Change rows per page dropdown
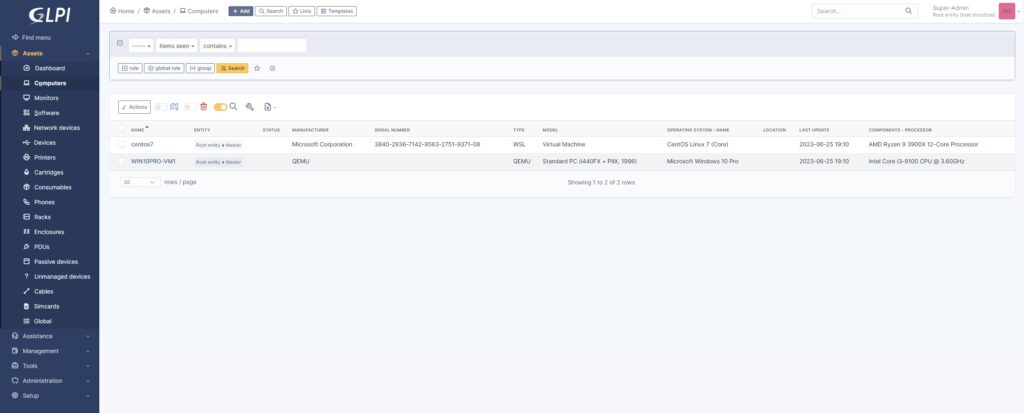 (140, 182)
